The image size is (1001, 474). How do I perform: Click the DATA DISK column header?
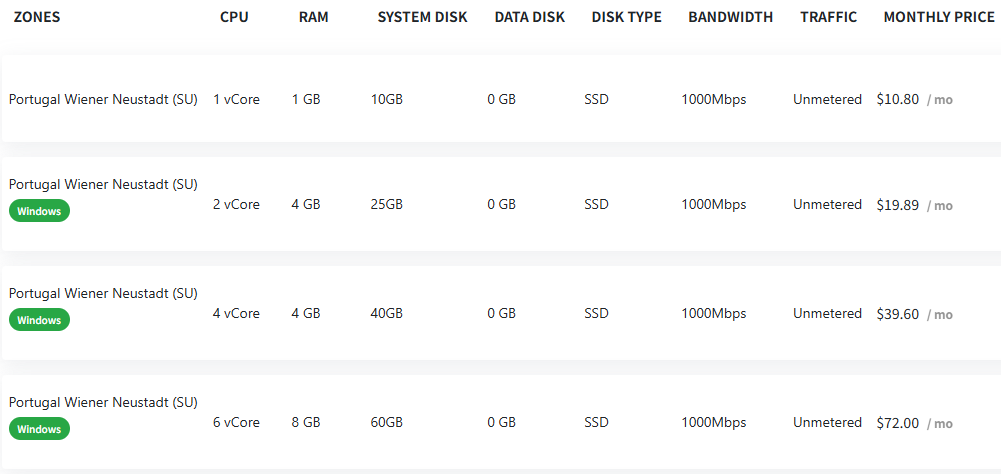(530, 17)
